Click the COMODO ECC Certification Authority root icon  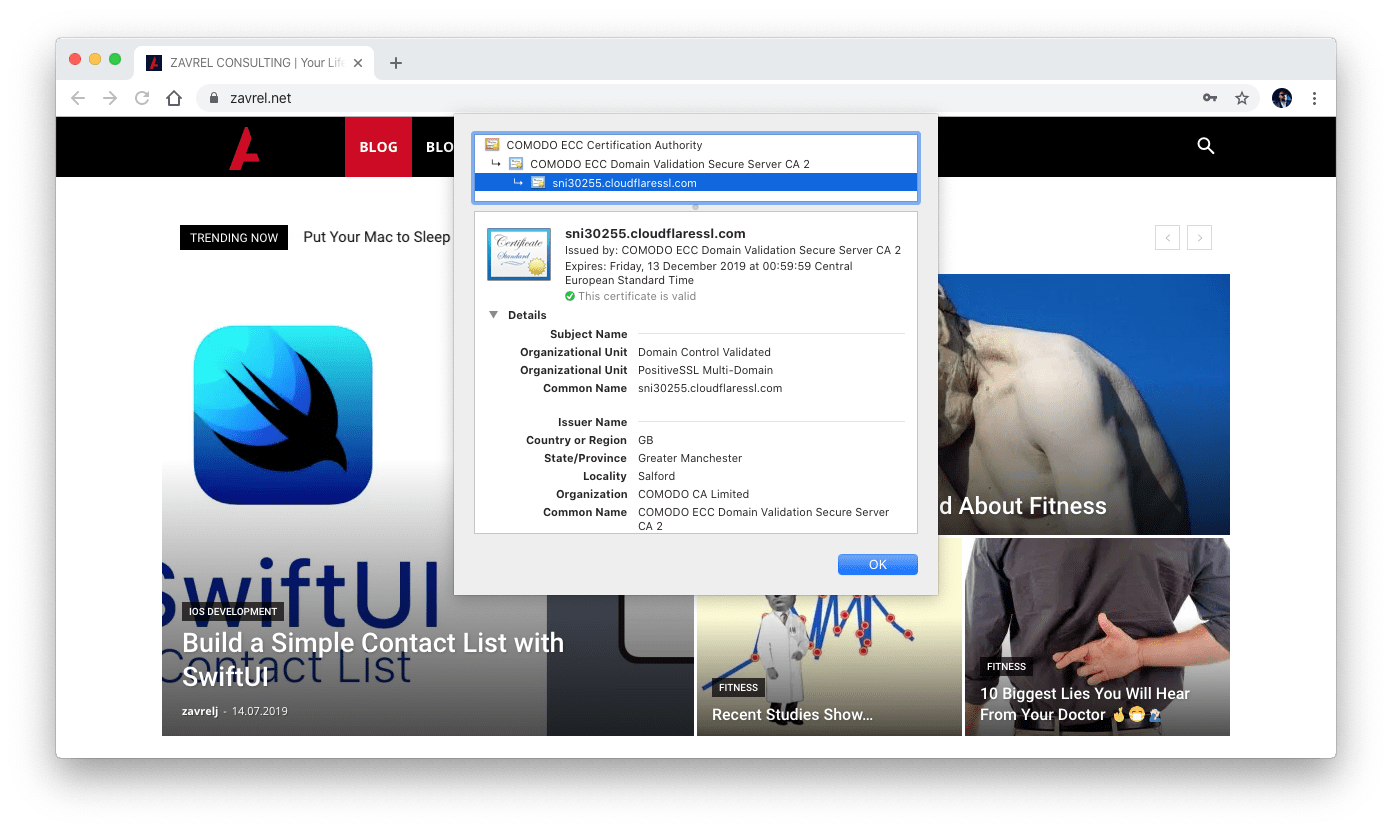tap(492, 145)
